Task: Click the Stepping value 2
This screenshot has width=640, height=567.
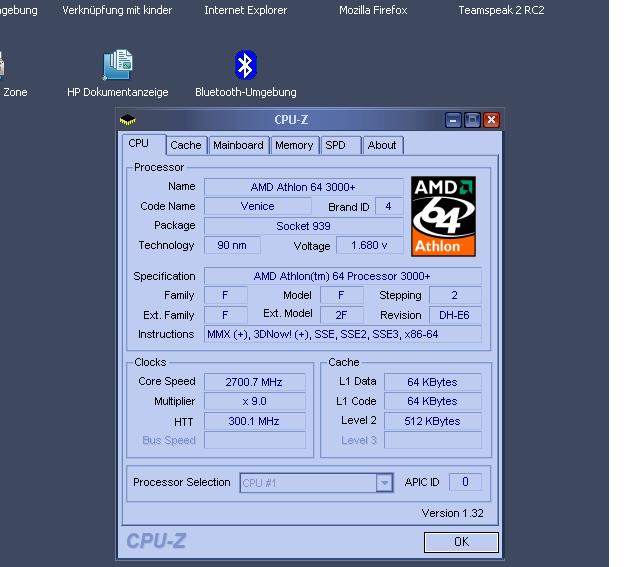Action: (455, 295)
